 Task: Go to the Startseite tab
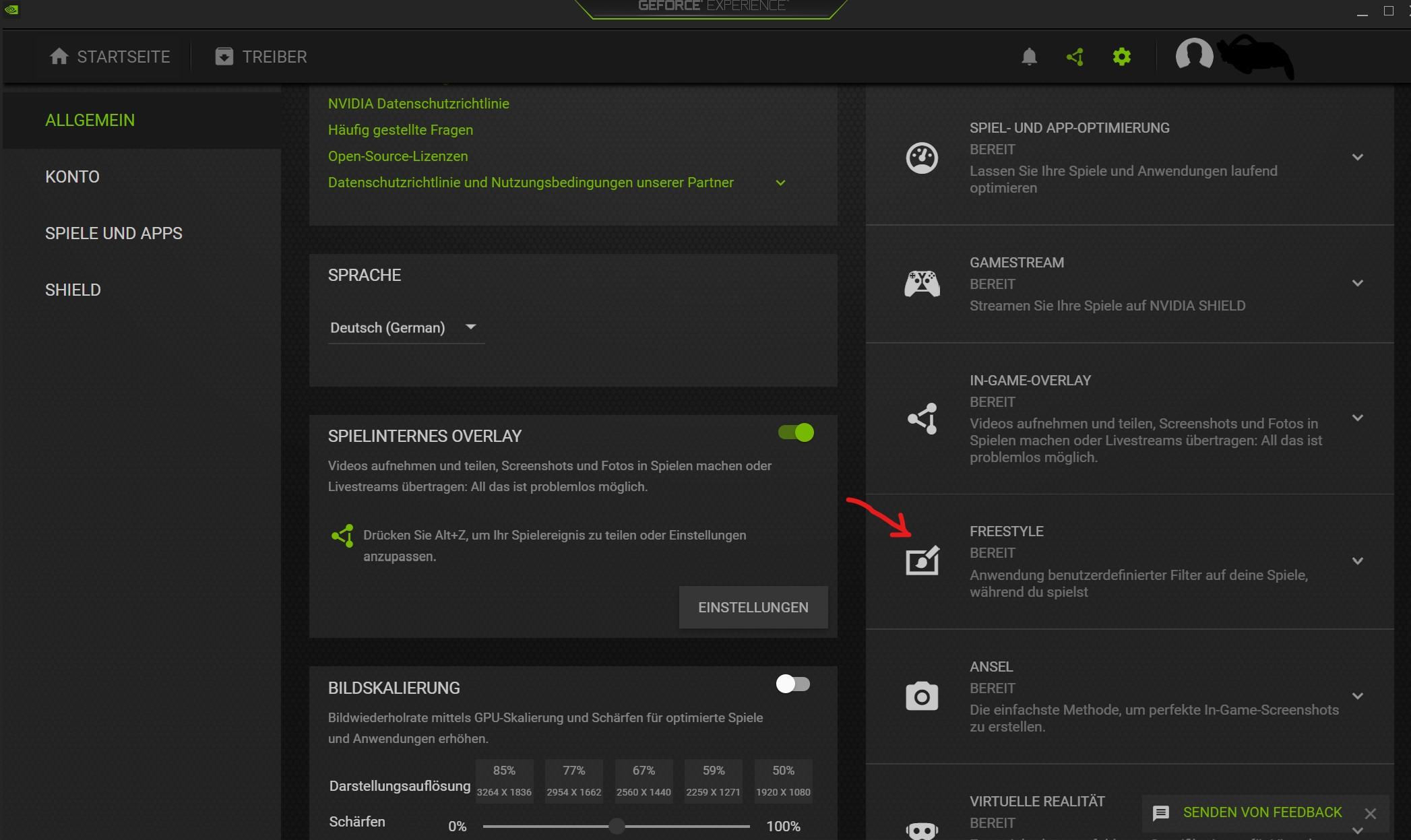point(110,57)
